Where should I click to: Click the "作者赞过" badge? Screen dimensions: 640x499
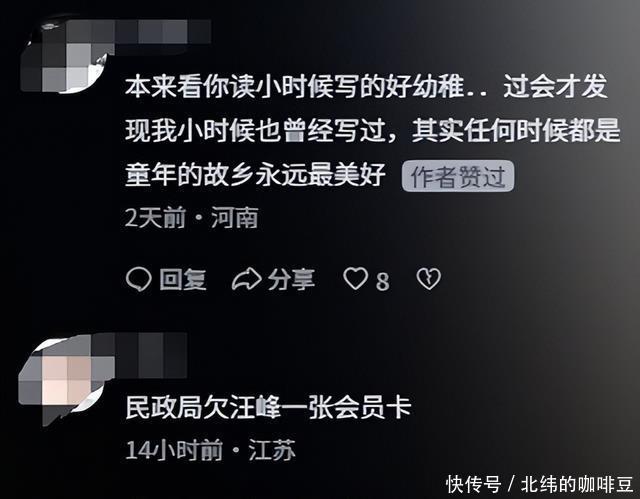point(458,176)
